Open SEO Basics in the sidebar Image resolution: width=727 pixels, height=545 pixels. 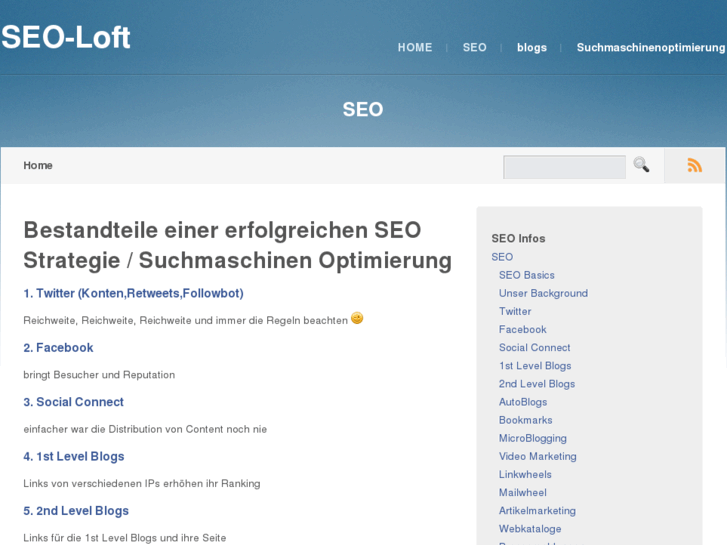coord(527,275)
